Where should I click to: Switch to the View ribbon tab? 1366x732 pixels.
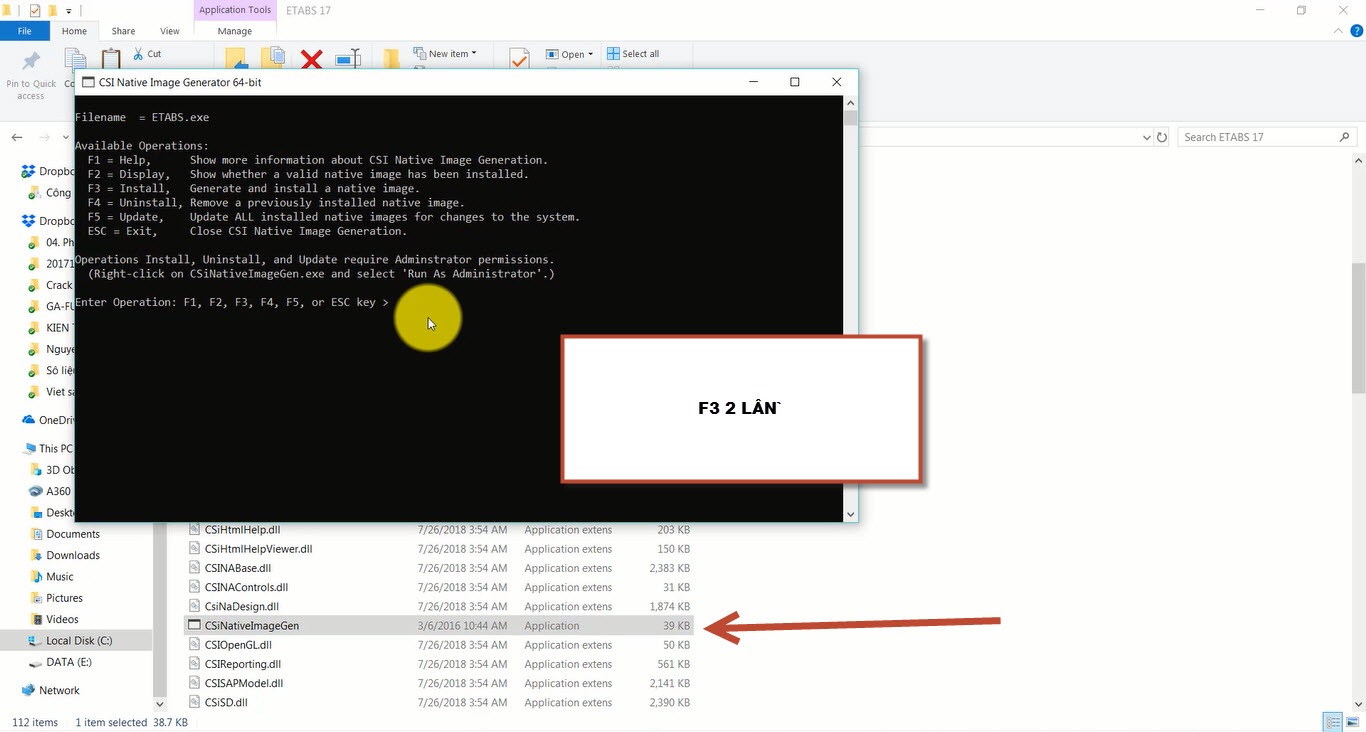click(x=170, y=31)
